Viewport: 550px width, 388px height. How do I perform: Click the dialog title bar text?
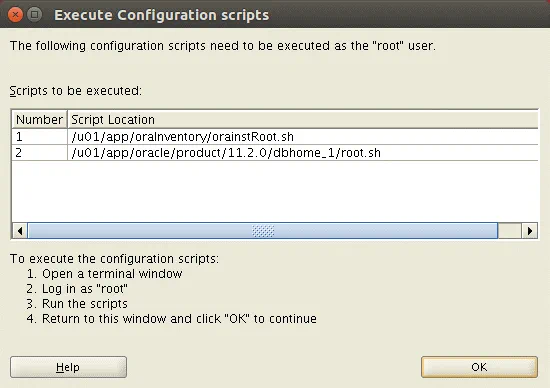click(162, 15)
